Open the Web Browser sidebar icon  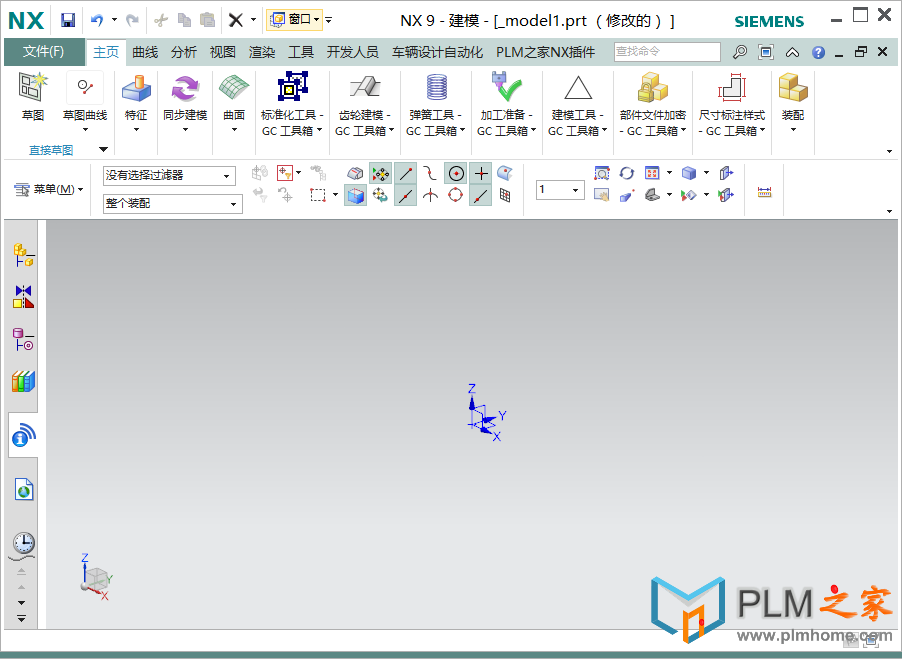24,489
